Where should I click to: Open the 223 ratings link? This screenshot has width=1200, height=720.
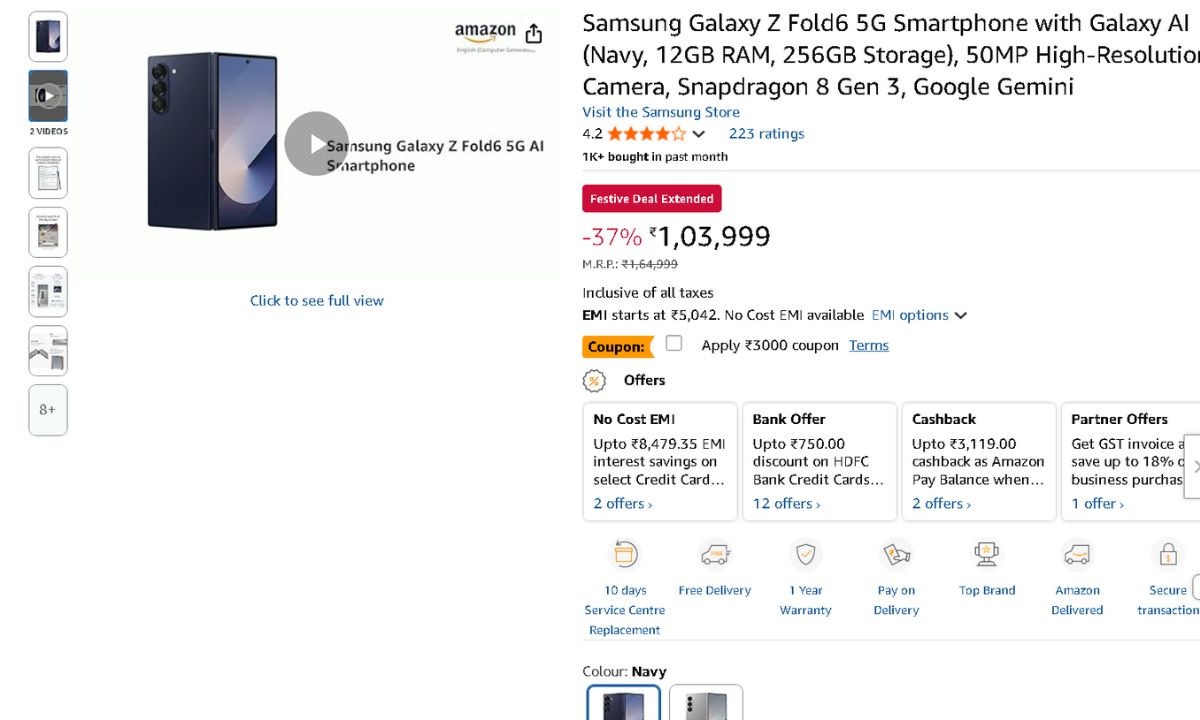(x=766, y=134)
